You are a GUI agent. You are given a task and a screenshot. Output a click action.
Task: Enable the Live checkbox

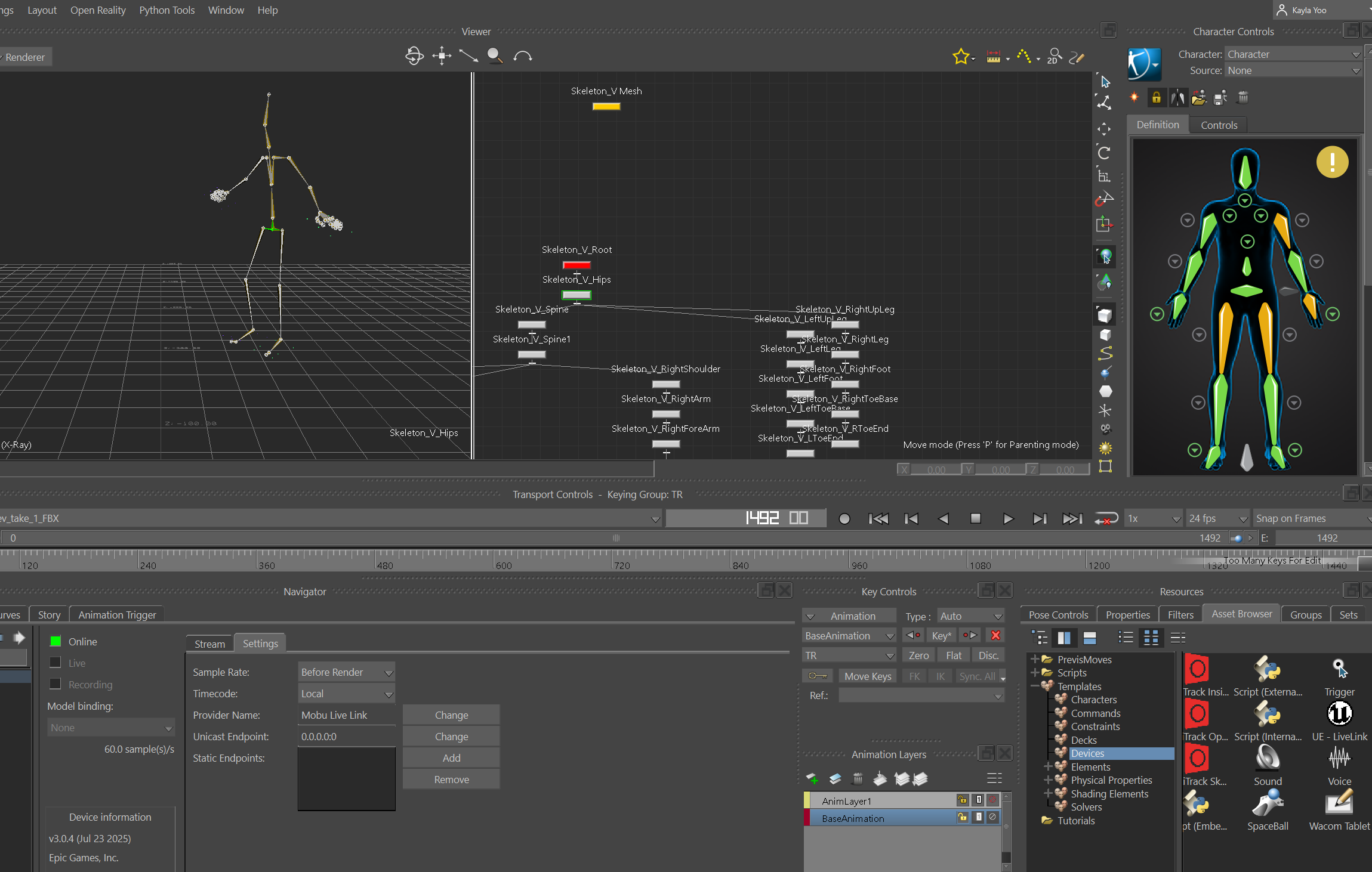56,663
